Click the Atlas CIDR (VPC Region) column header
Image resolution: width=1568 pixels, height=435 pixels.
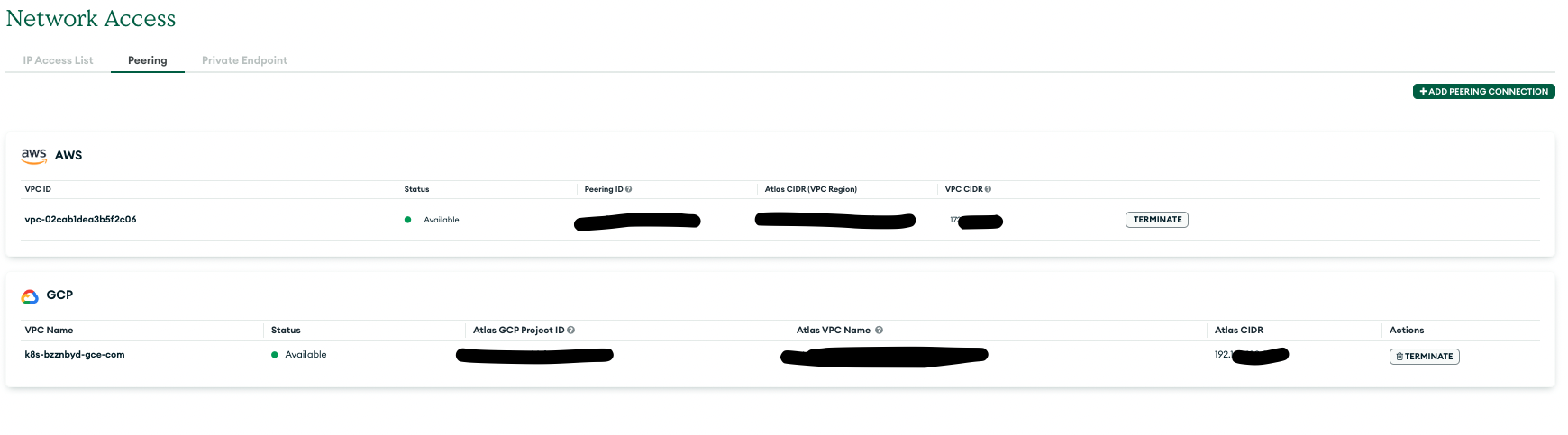810,189
